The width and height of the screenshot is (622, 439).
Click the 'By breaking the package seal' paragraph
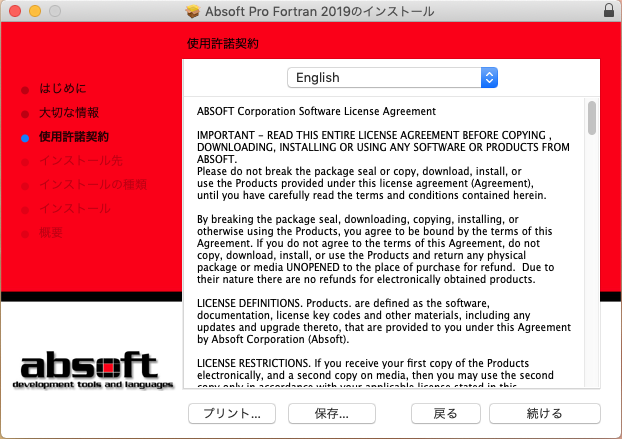coord(375,249)
